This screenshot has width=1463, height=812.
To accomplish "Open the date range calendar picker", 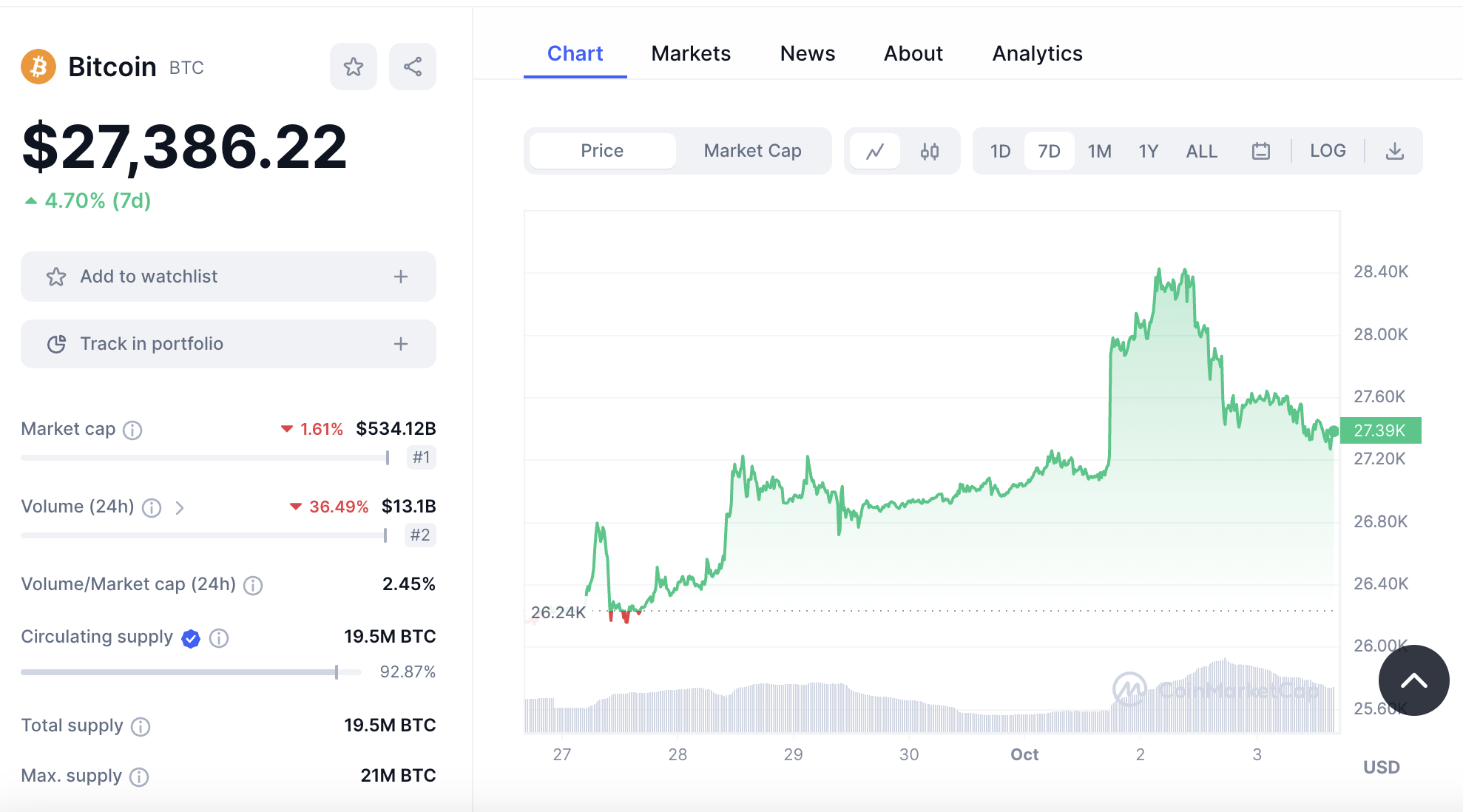I will [1260, 150].
